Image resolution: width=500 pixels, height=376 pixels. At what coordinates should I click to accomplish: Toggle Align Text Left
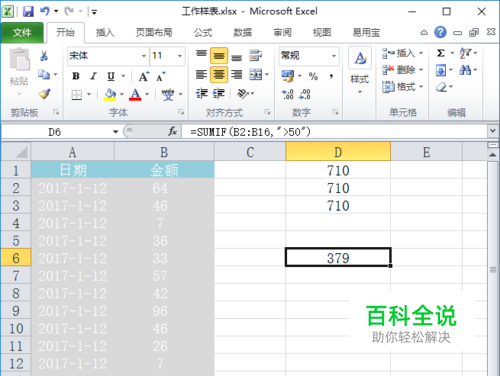click(201, 75)
